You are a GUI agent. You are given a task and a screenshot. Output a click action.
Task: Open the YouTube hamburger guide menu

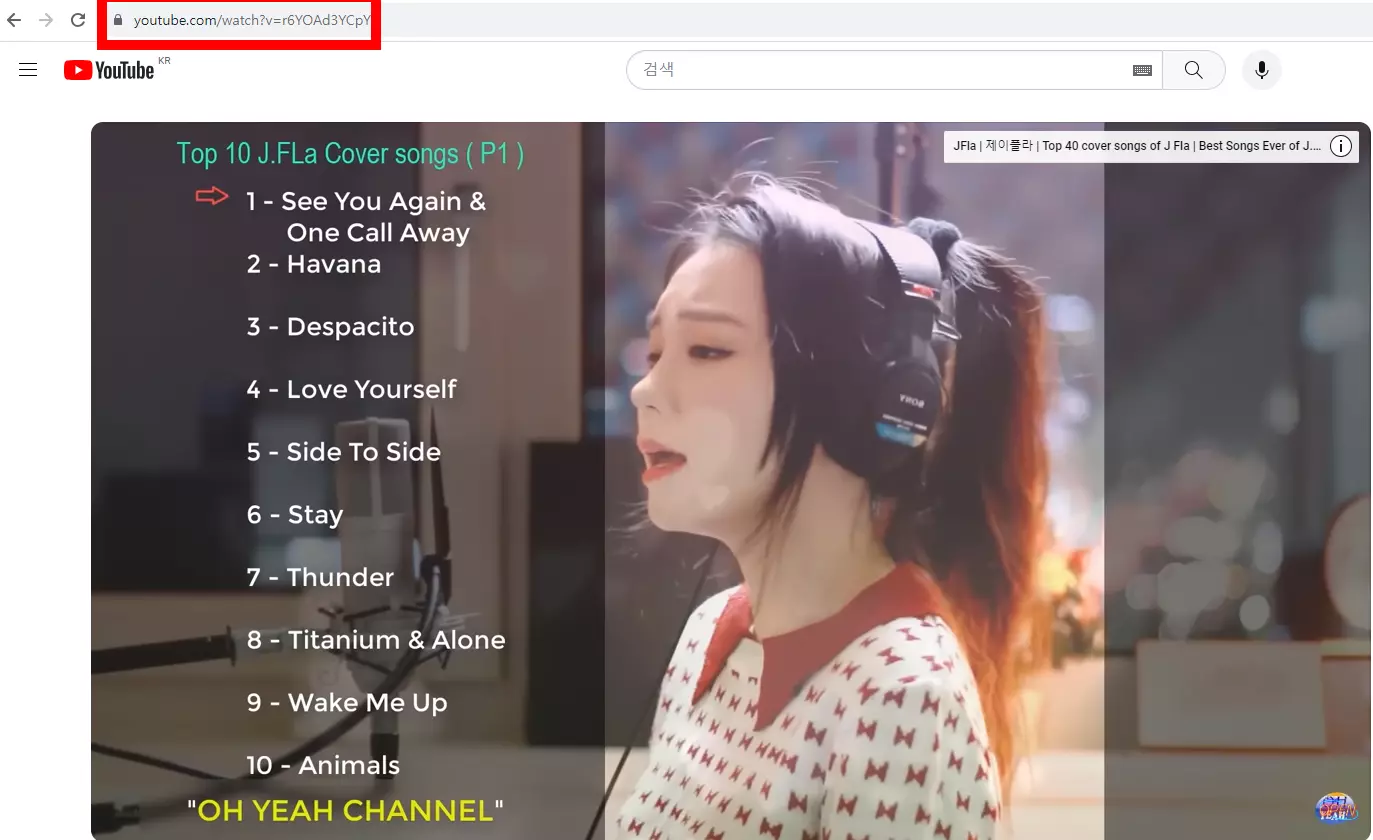28,70
